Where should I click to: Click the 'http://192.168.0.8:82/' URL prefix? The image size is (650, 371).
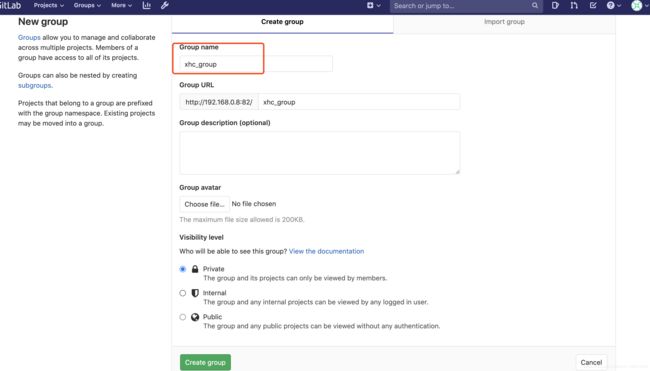pos(219,102)
